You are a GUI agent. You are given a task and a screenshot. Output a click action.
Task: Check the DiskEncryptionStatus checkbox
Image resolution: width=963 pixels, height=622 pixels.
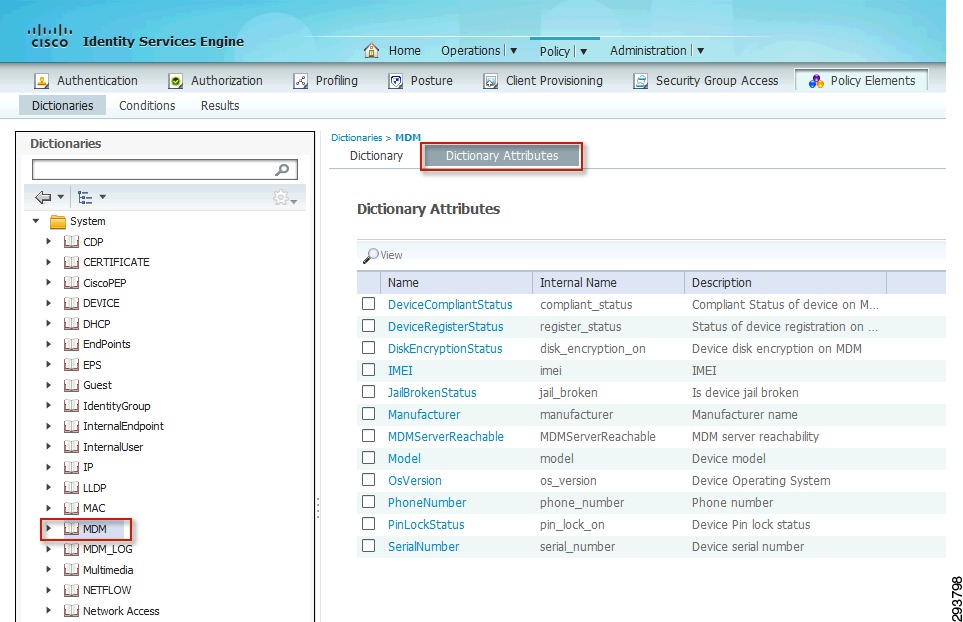pos(368,348)
